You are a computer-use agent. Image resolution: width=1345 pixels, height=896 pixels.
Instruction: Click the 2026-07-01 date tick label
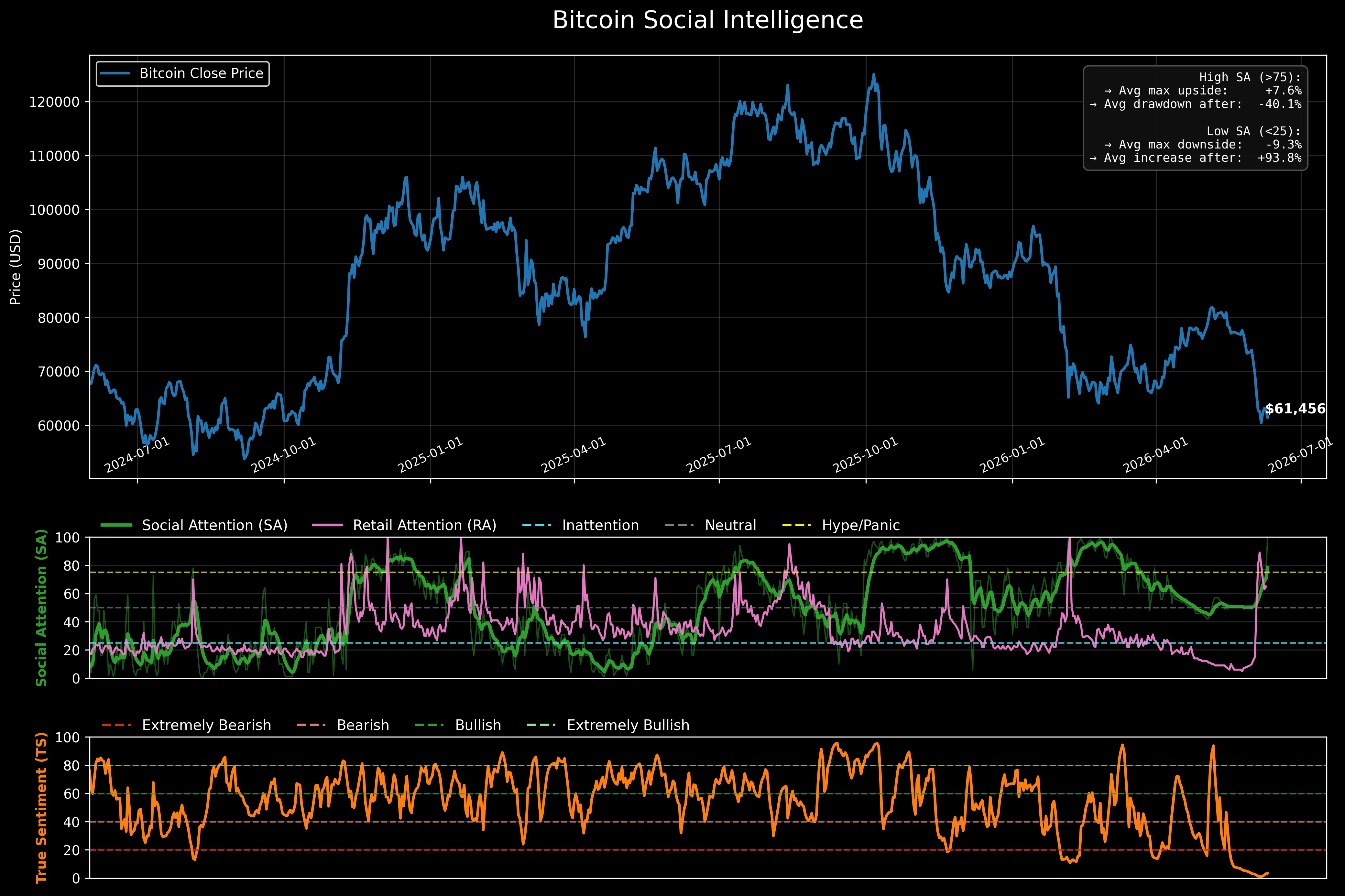point(1301,455)
